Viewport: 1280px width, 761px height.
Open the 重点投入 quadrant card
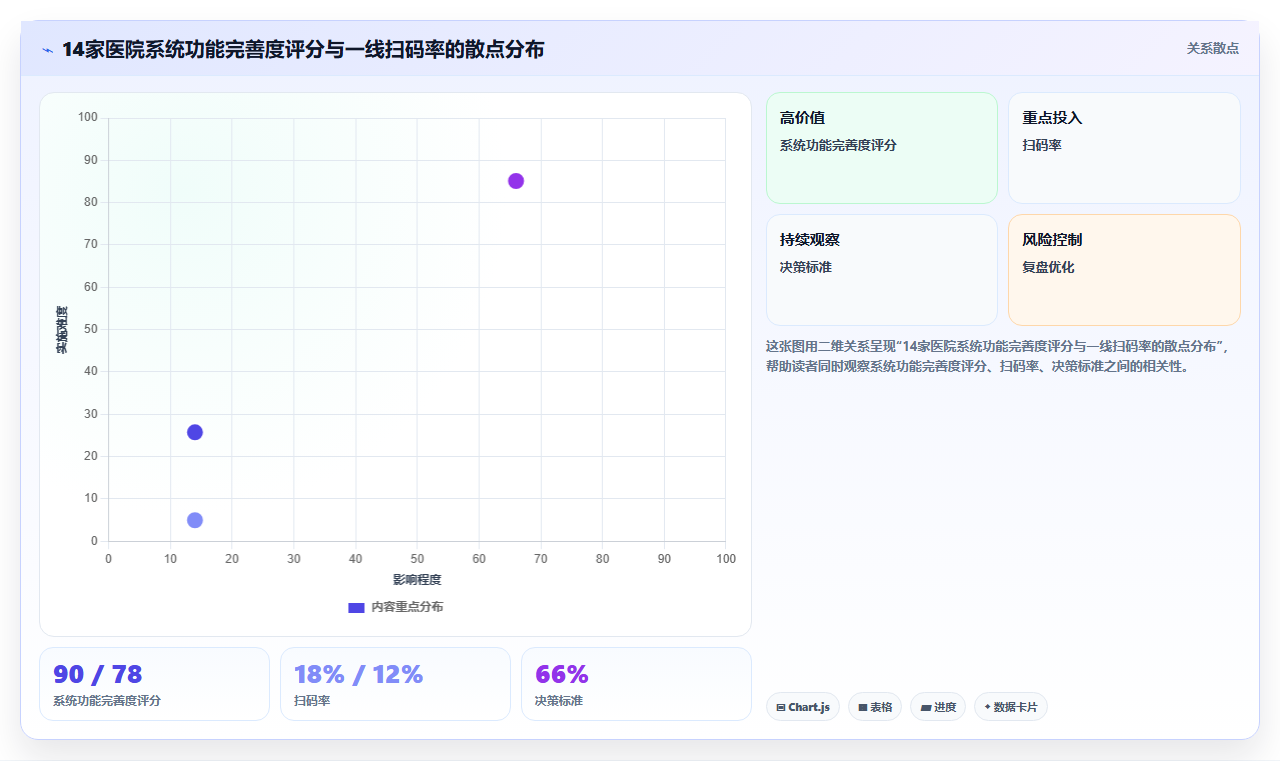(x=1124, y=148)
